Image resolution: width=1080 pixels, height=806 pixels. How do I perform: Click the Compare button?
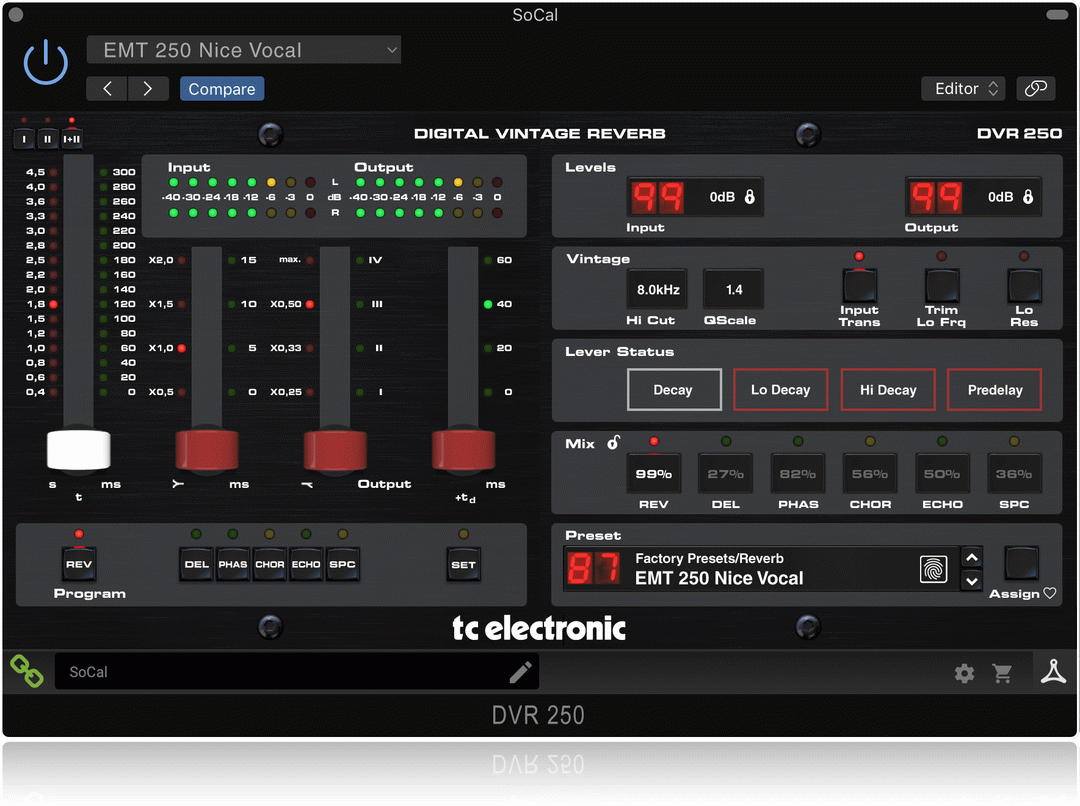(x=222, y=89)
